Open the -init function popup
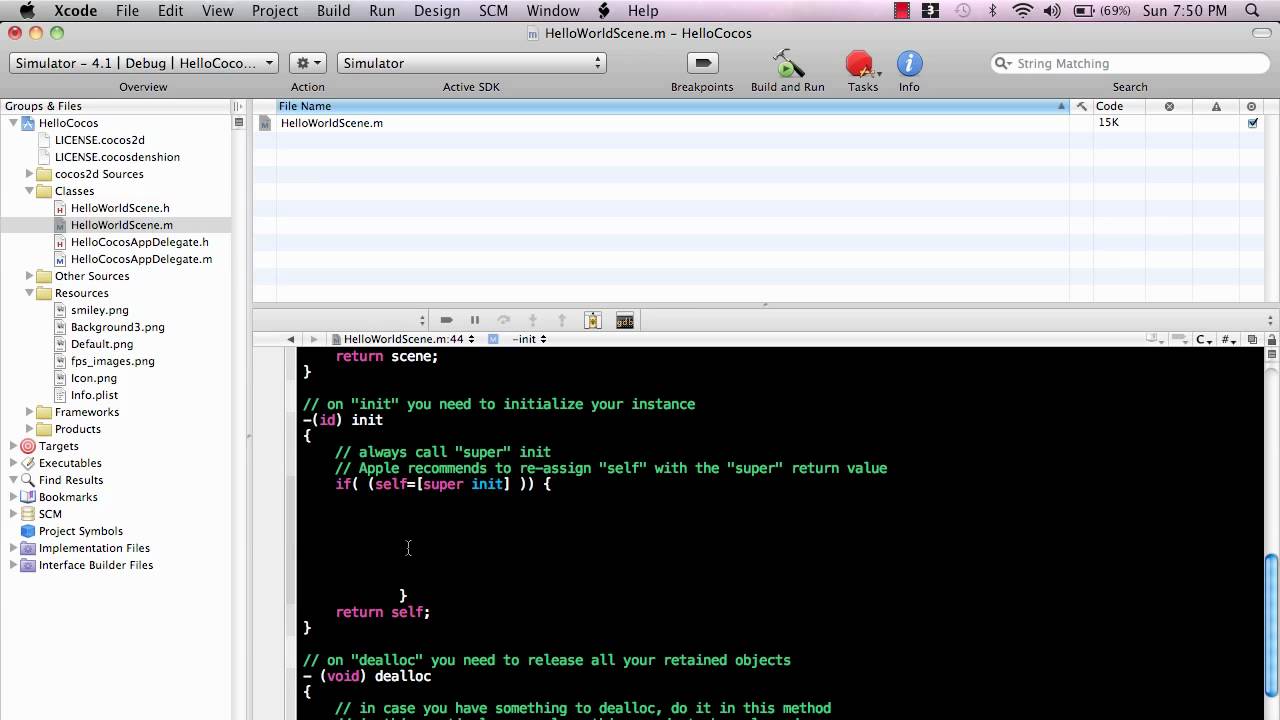Screen dimensions: 1280x720 529,339
